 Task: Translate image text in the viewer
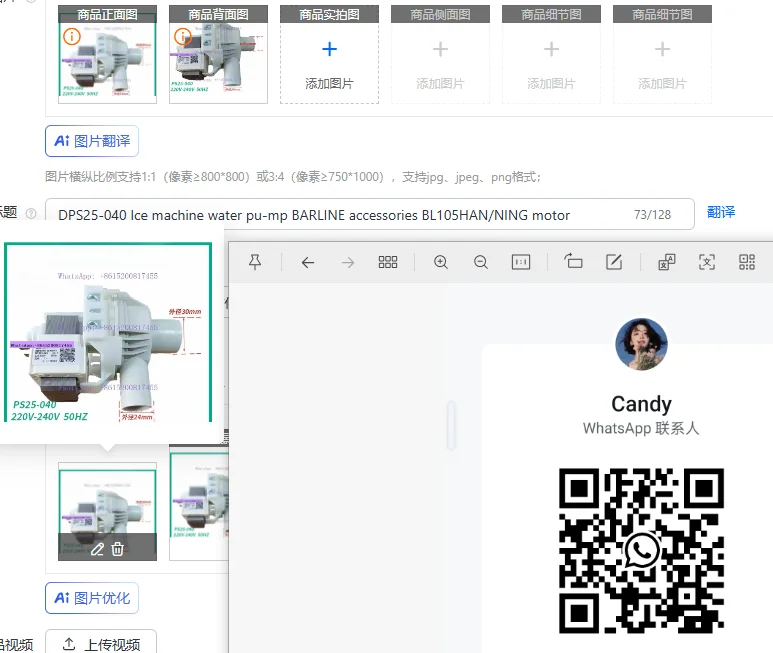click(x=667, y=262)
